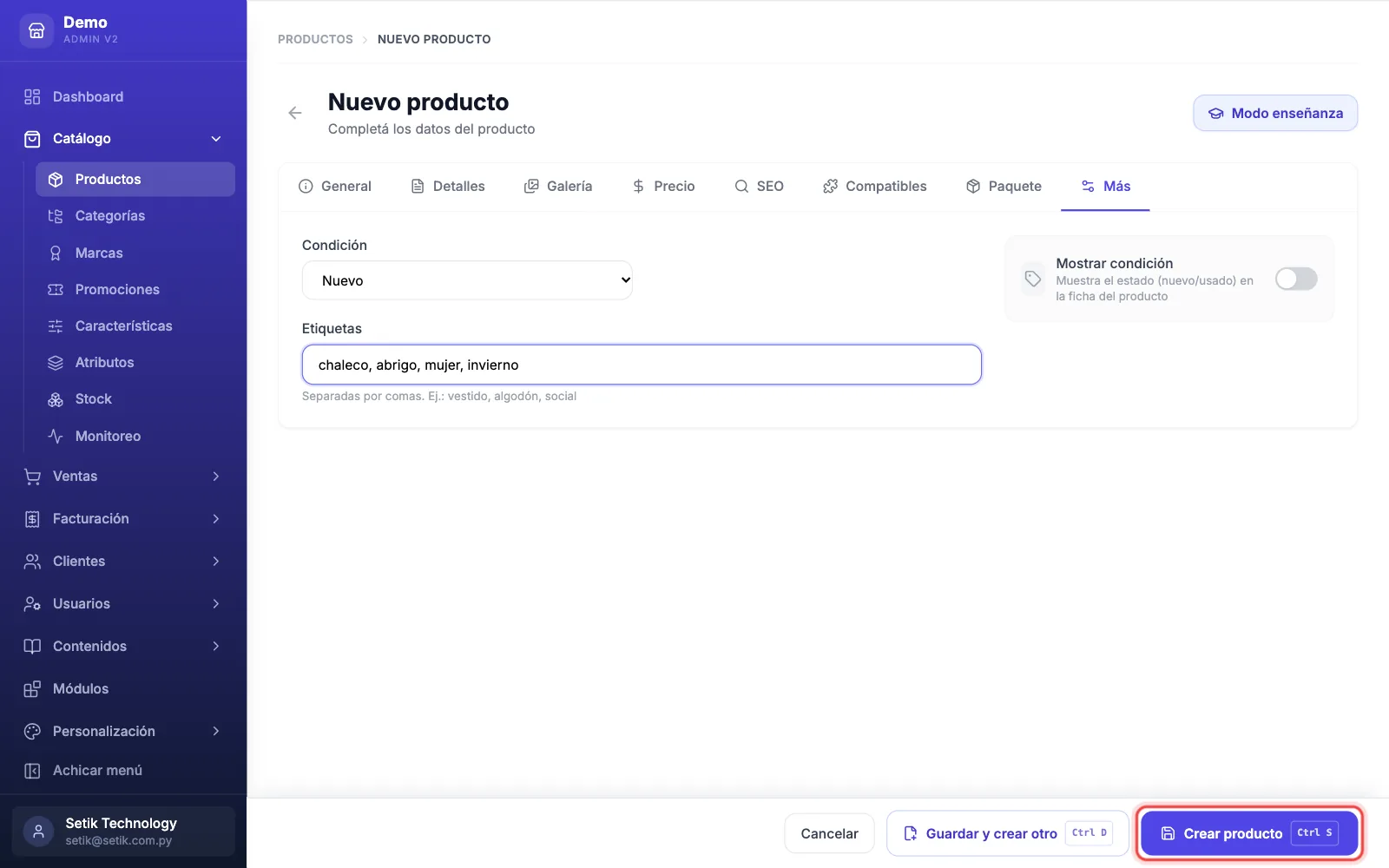Expand the Ventas menu chevron

coord(216,477)
